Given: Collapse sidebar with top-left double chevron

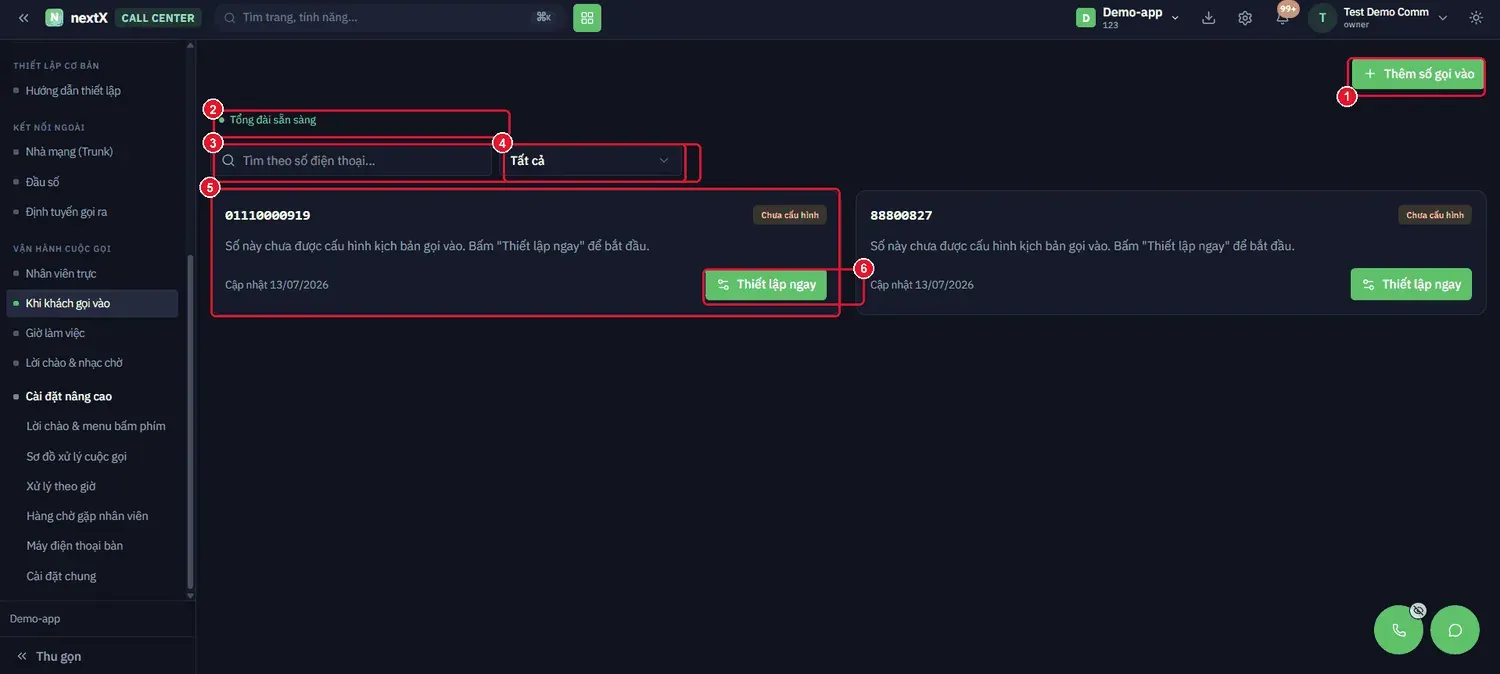Looking at the screenshot, I should (23, 18).
